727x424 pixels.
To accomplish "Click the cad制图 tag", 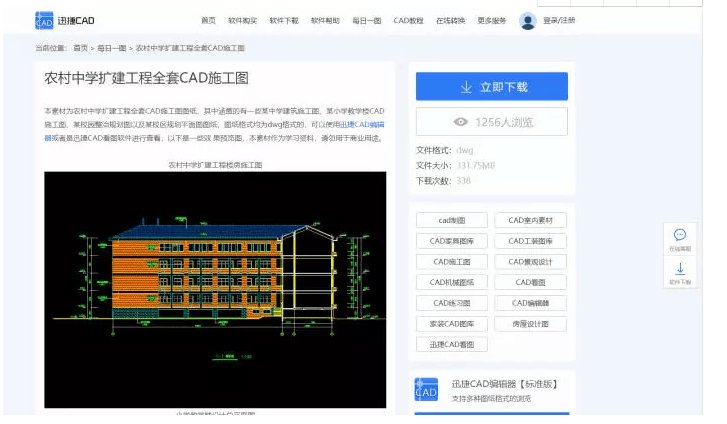I will click(452, 220).
